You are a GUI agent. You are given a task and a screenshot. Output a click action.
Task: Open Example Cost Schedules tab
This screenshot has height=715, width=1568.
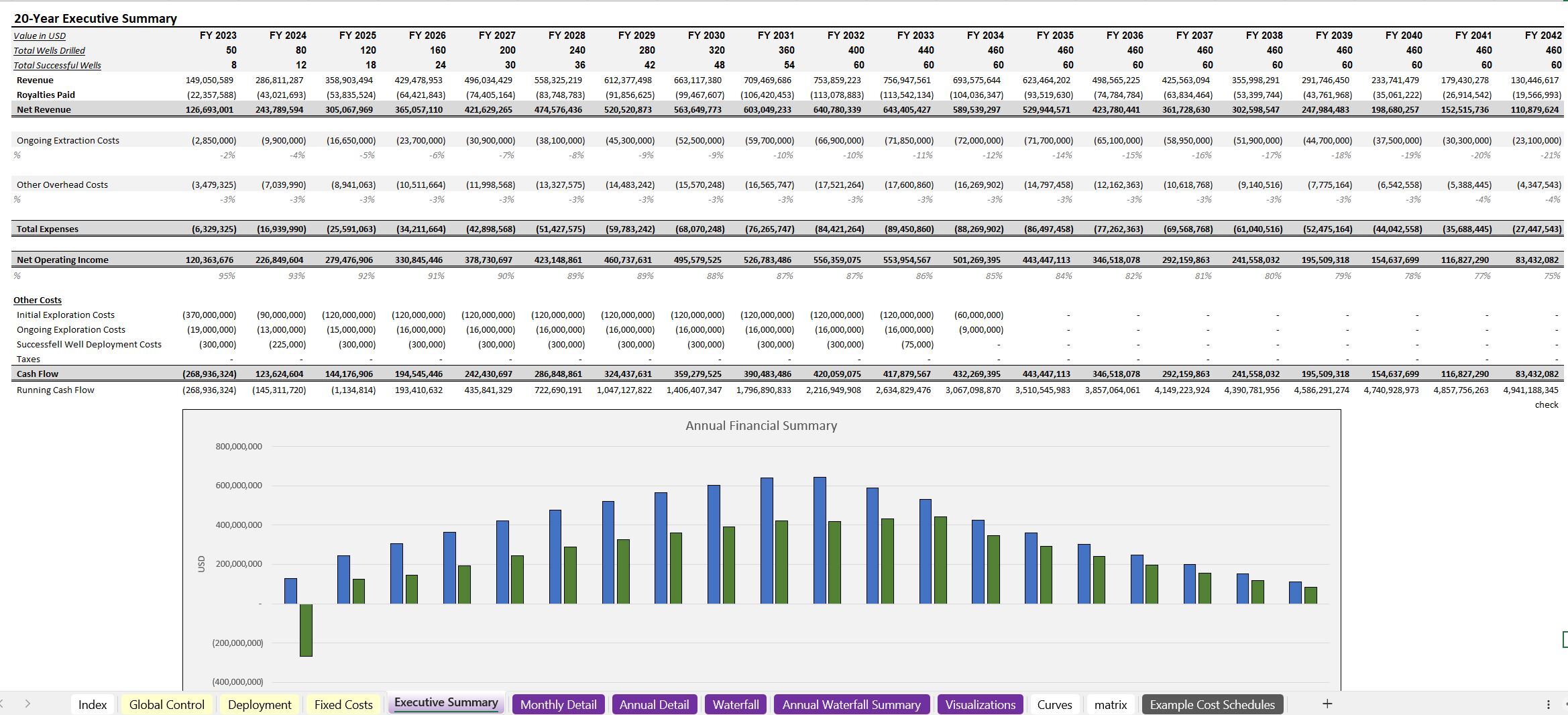click(x=1213, y=704)
